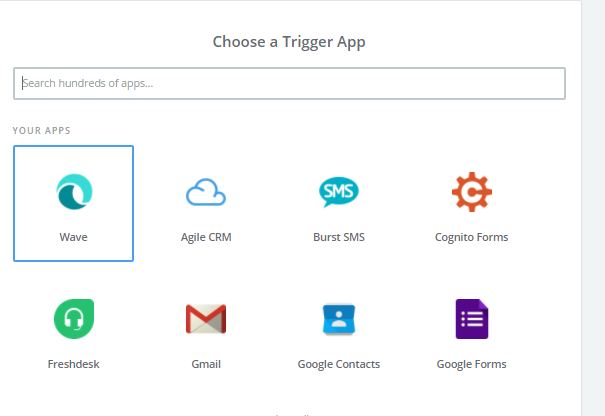The image size is (605, 416).
Task: Choose the Burst SMS speech bubble icon
Action: [339, 191]
